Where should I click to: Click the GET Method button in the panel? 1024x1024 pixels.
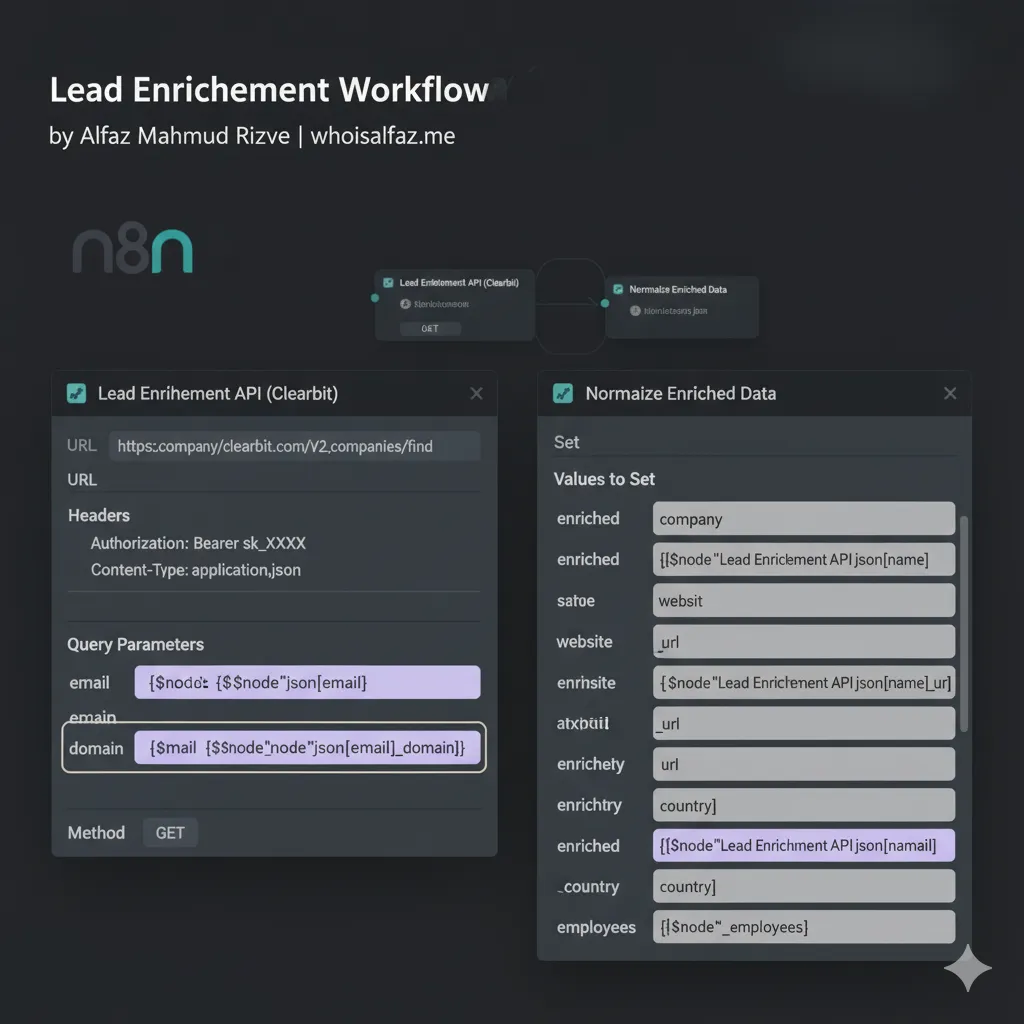[170, 832]
